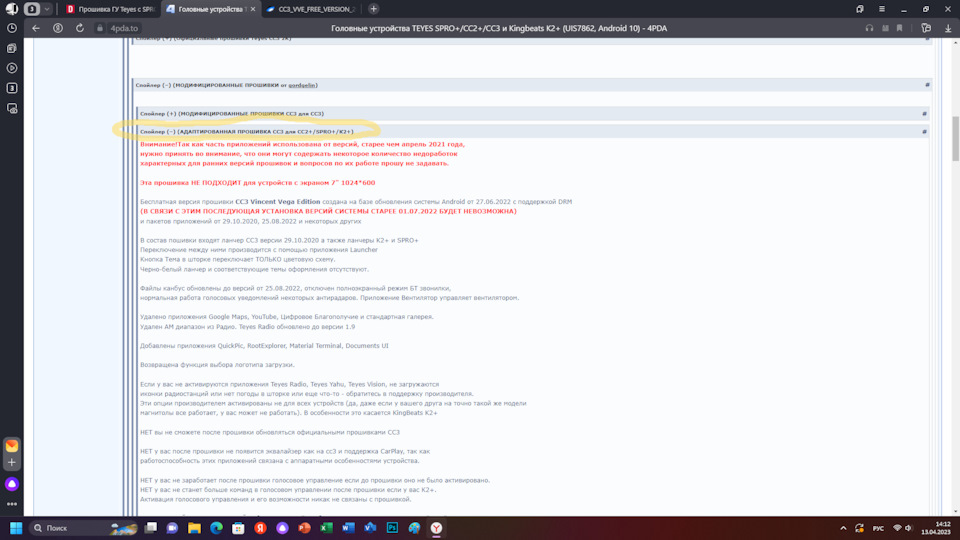Open the red Yandex Я taskbar icon

(x=260, y=528)
